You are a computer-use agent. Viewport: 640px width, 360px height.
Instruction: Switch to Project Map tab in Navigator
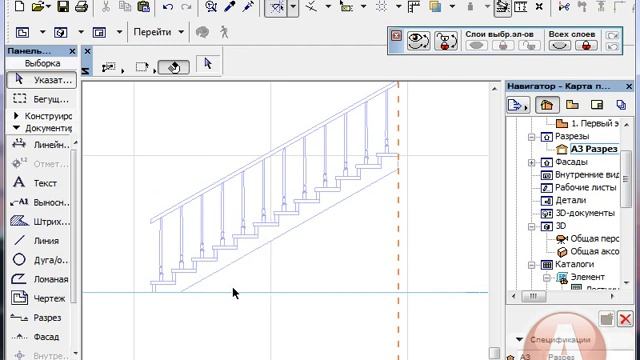tap(547, 105)
